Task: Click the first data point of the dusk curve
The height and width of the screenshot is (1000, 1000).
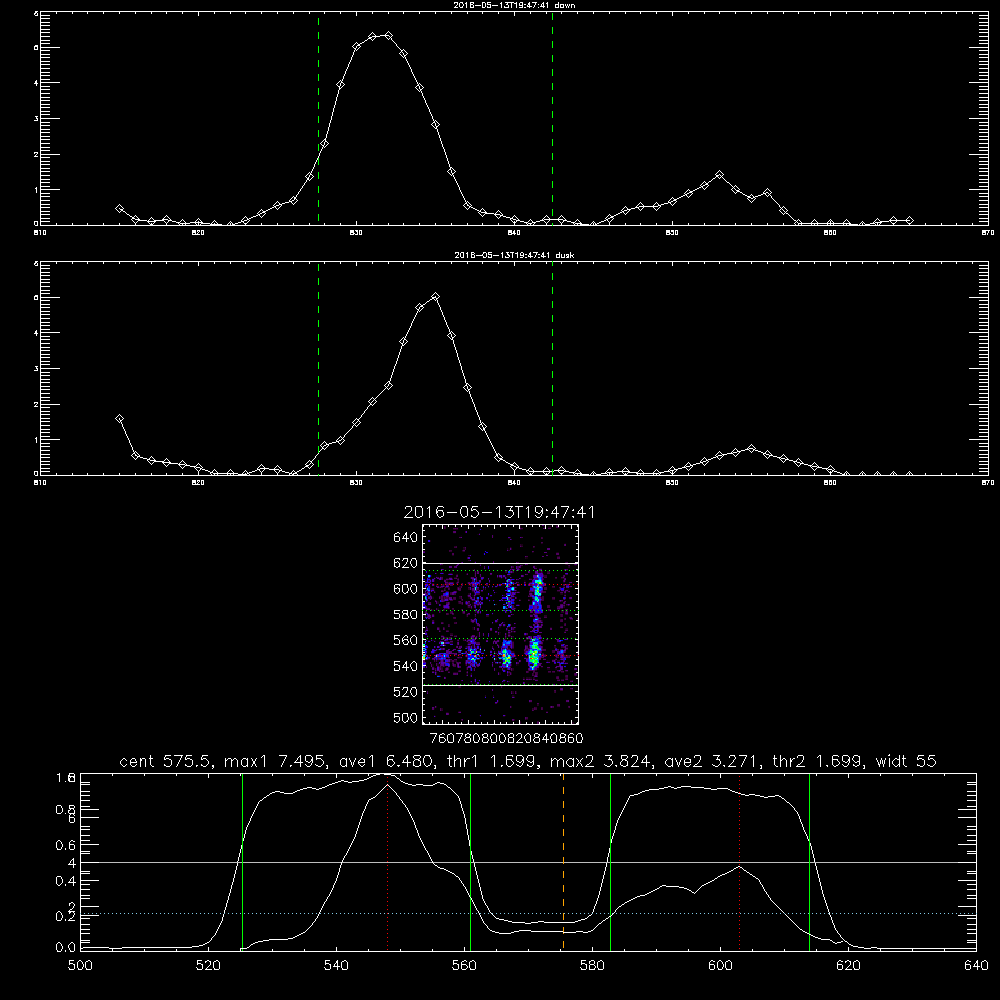Action: (x=119, y=418)
